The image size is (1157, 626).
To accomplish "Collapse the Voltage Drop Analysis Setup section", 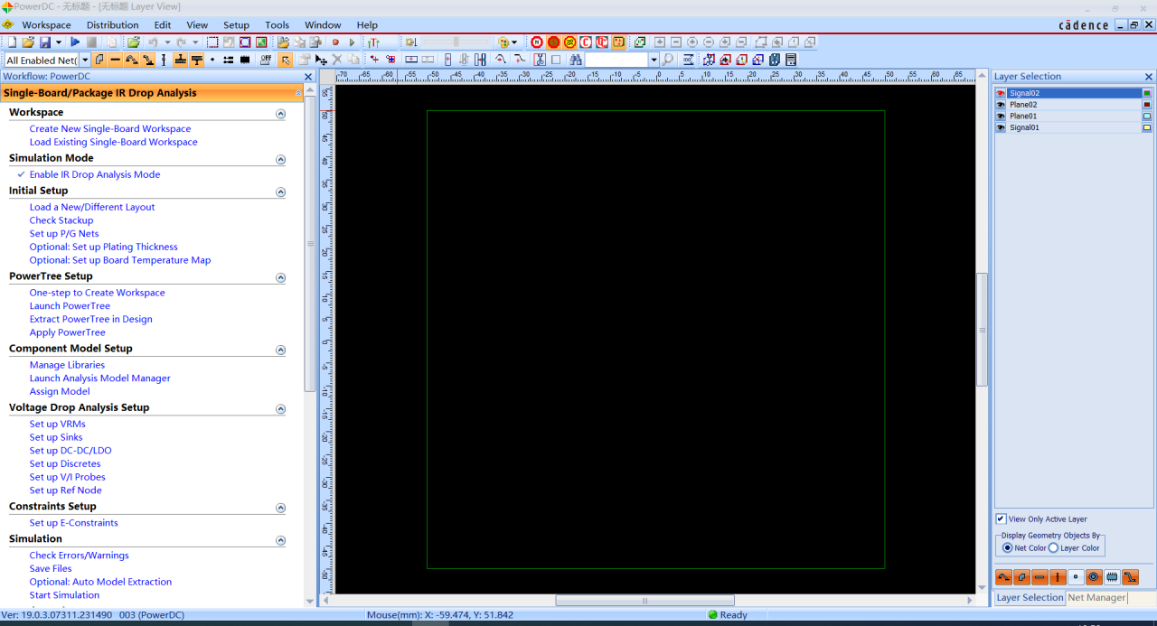I will pos(280,409).
